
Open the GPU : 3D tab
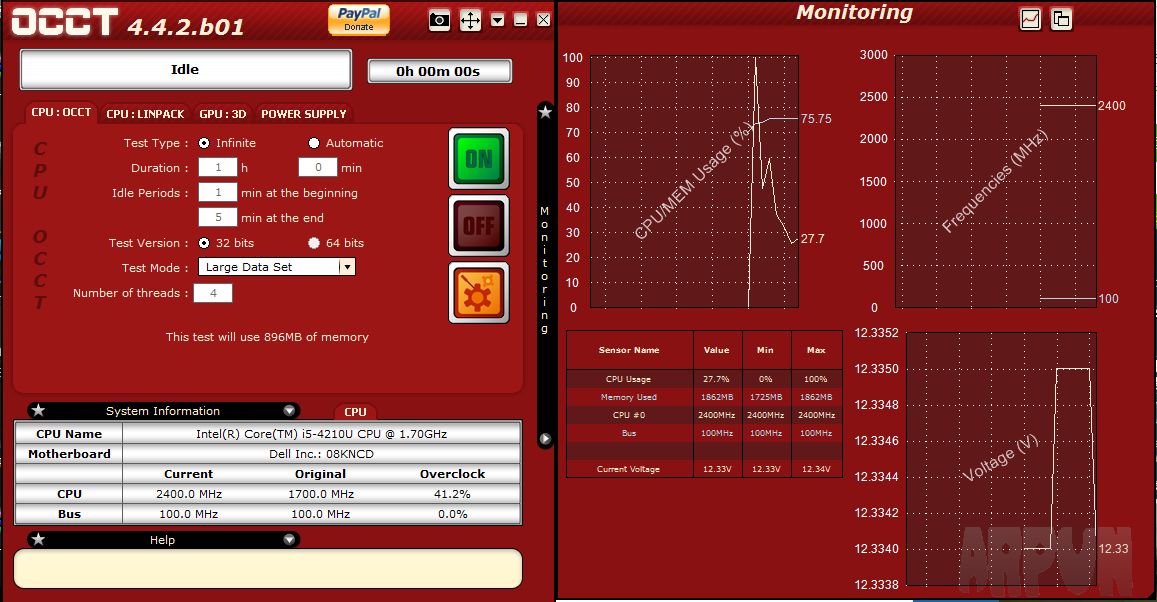coord(223,114)
